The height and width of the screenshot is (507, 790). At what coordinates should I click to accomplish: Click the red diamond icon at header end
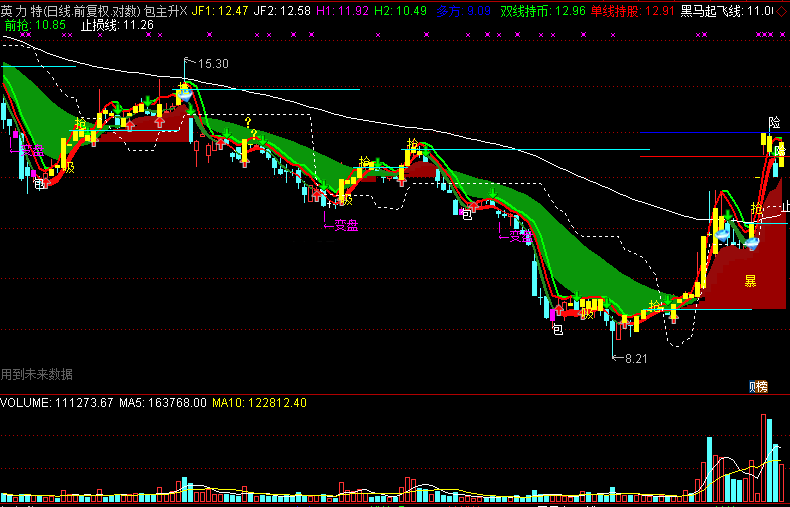coord(781,11)
